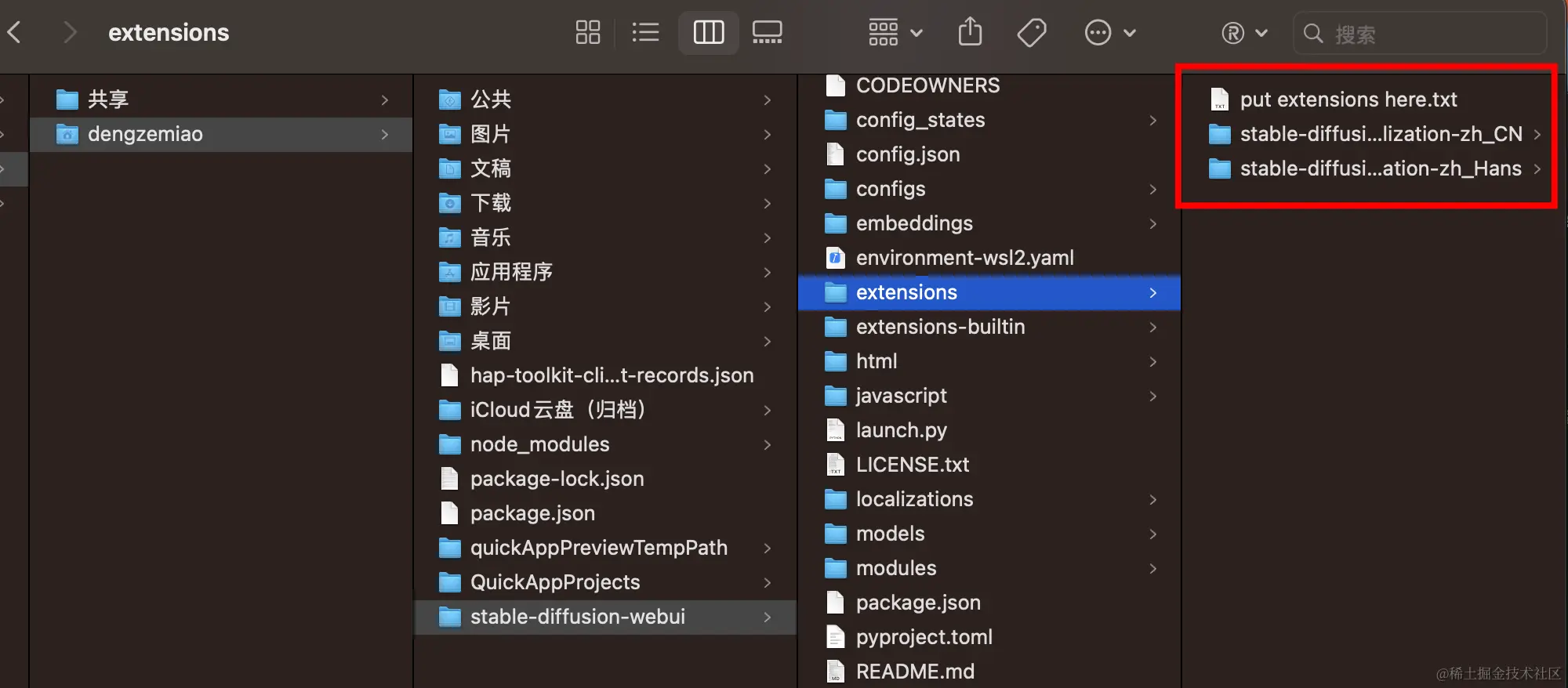The image size is (1568, 688).
Task: Select the environment-wsl2.yaml file icon
Action: pos(836,258)
